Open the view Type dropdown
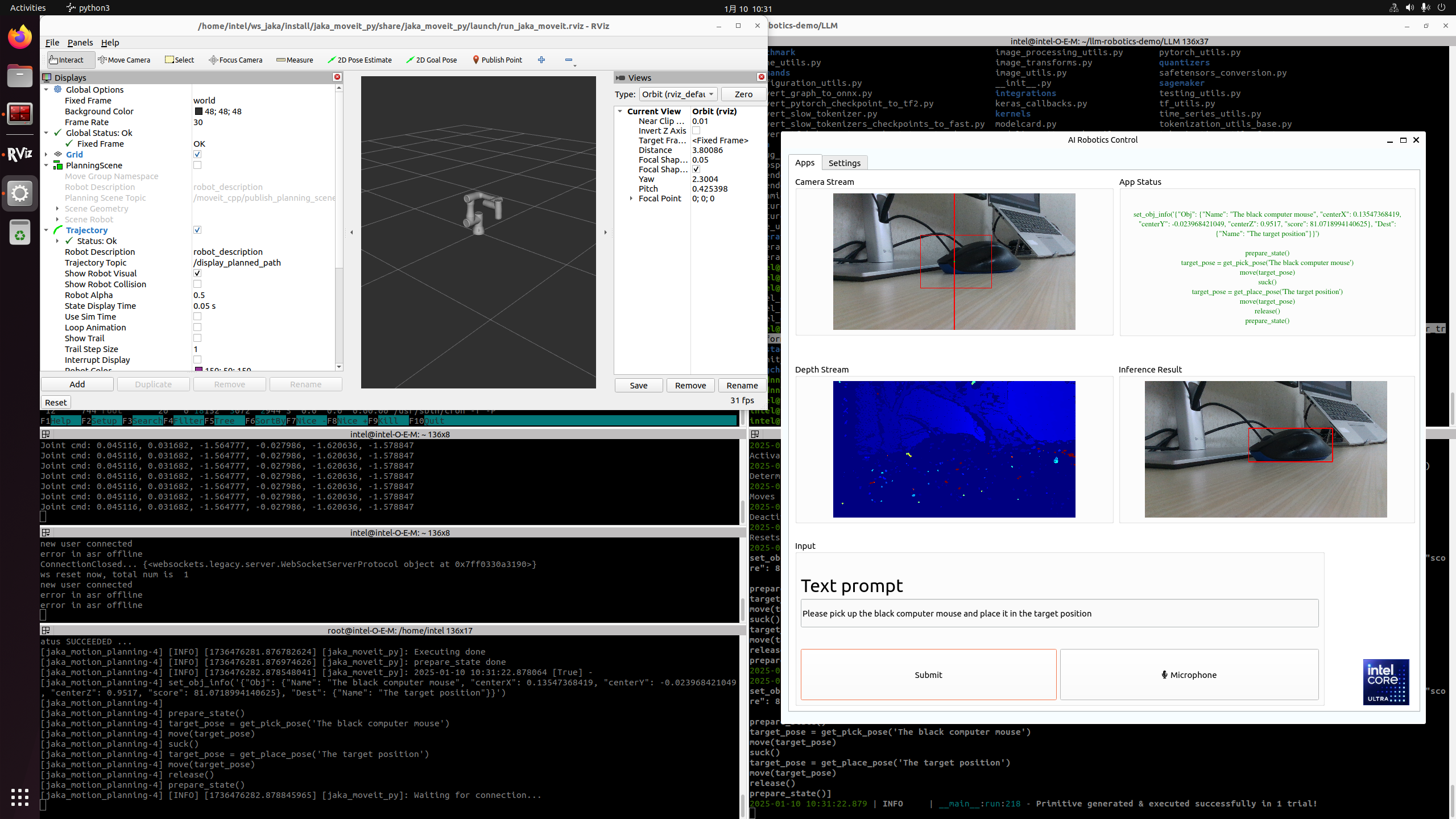The image size is (1456, 819). tap(678, 94)
